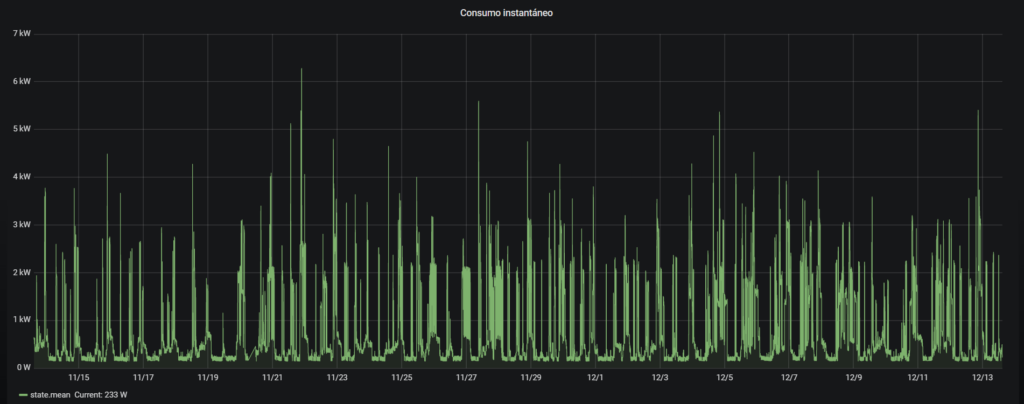This screenshot has height=404, width=1024.
Task: Click the 12/7 date axis label
Action: click(790, 377)
